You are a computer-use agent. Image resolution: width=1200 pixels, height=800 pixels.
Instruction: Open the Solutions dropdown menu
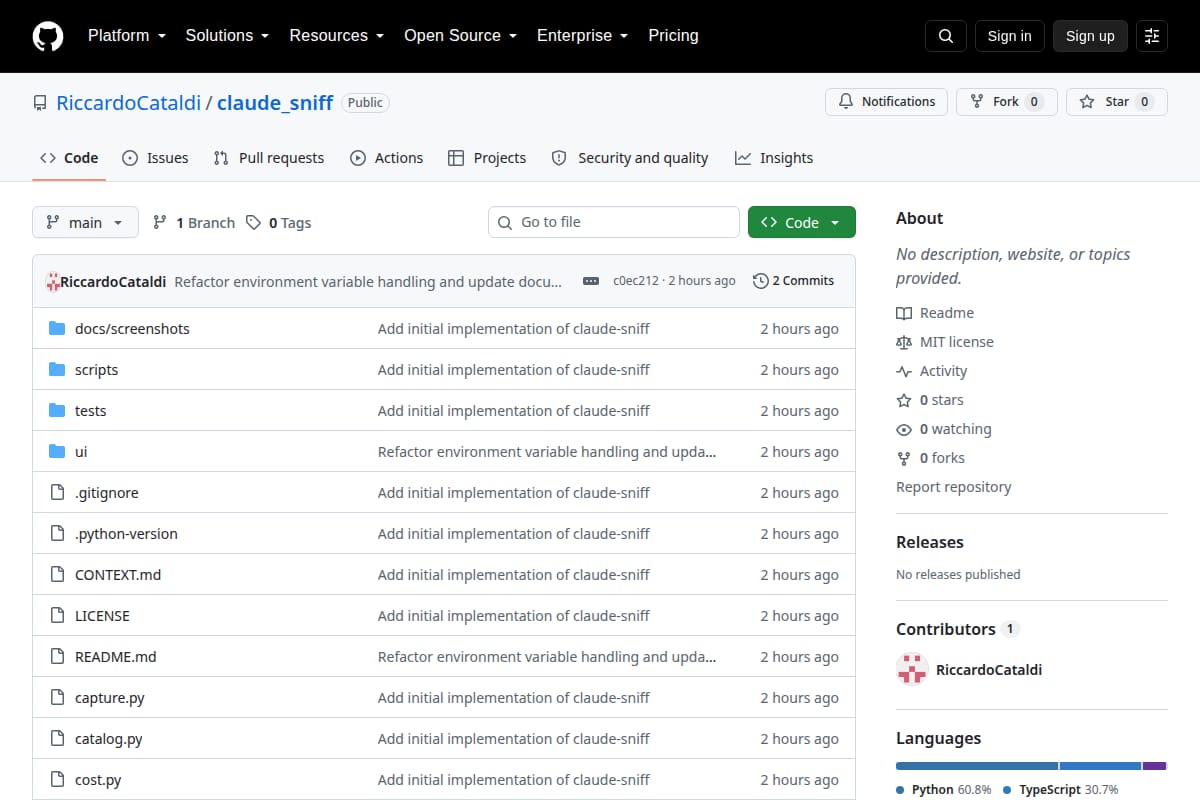(x=227, y=36)
